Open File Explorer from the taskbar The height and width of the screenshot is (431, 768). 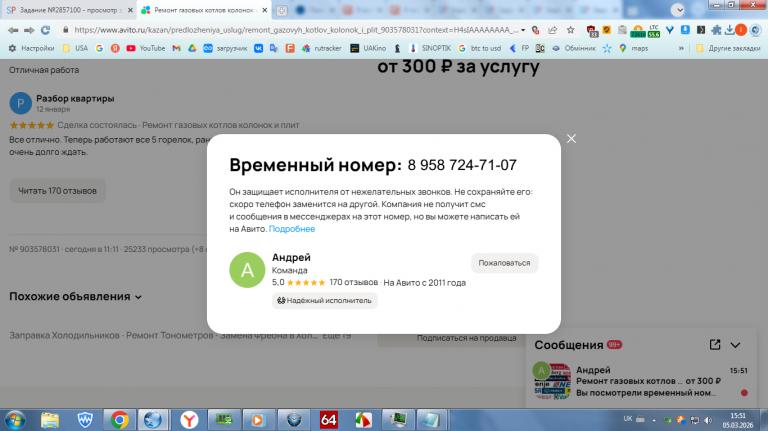click(49, 420)
